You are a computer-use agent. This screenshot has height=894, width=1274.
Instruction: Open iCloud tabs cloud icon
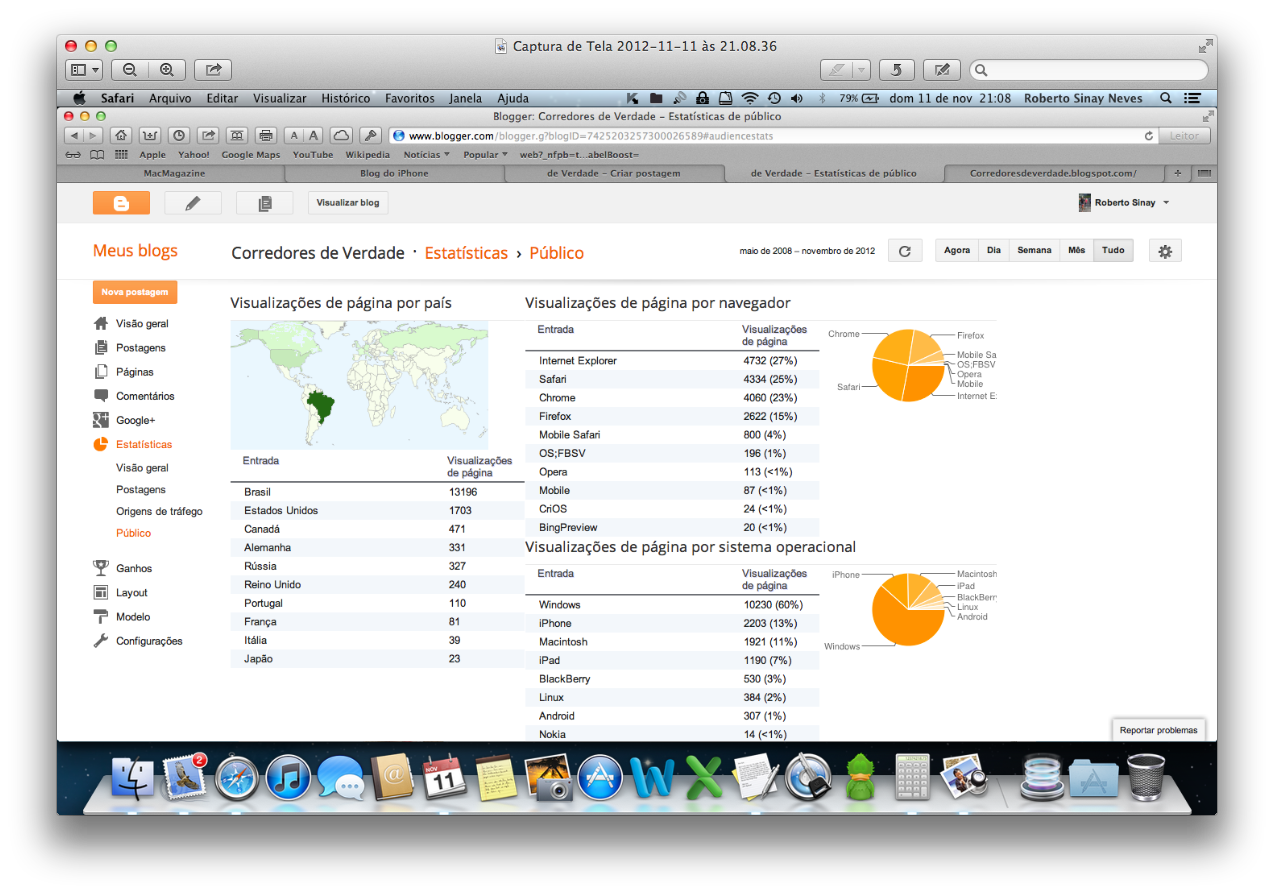pos(341,135)
